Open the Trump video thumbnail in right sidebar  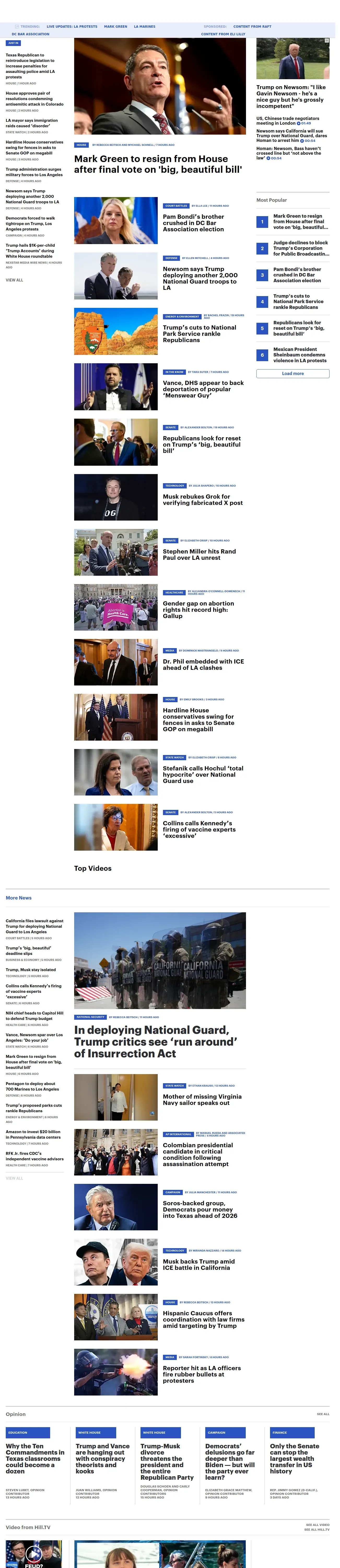click(292, 59)
